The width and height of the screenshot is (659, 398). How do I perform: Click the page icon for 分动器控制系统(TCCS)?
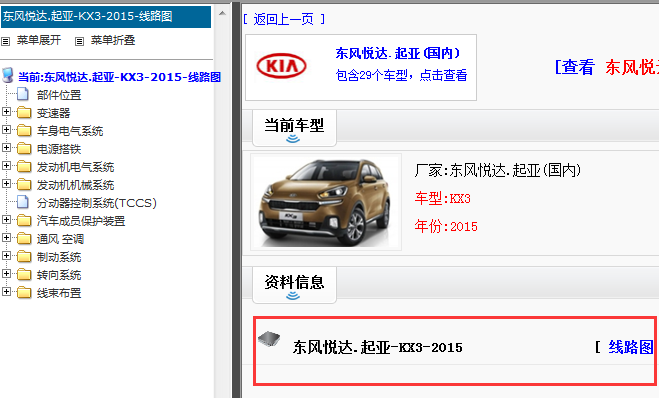pyautogui.click(x=23, y=202)
